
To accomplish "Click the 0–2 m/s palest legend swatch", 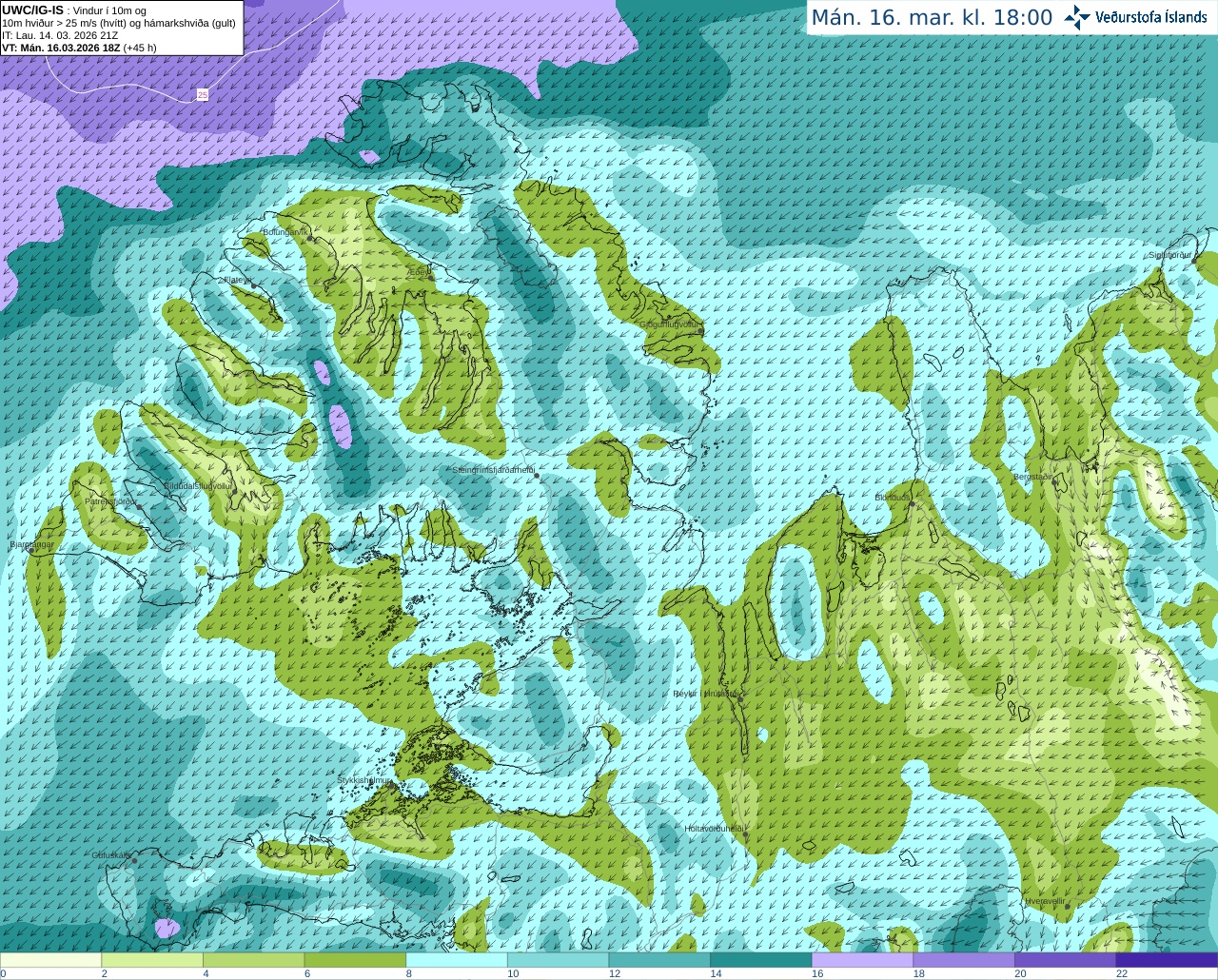I will tap(50, 960).
